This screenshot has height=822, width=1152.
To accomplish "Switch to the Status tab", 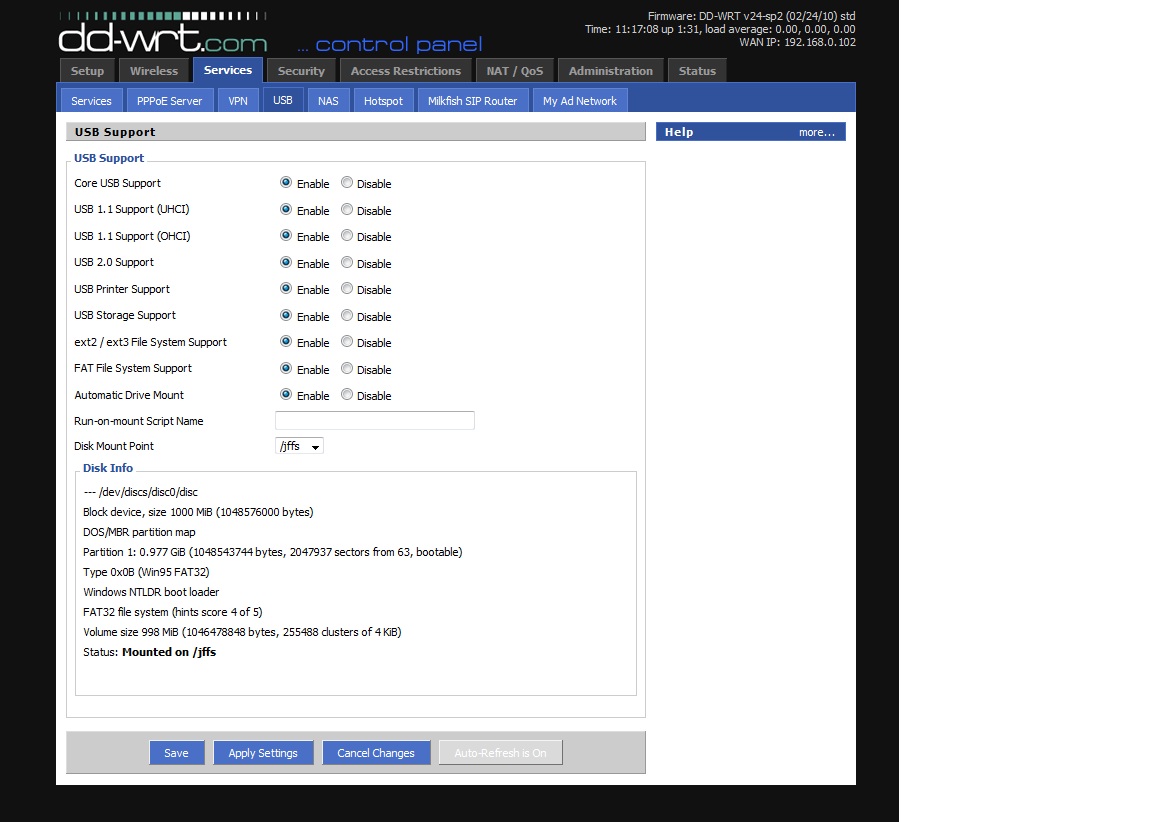I will click(x=697, y=71).
